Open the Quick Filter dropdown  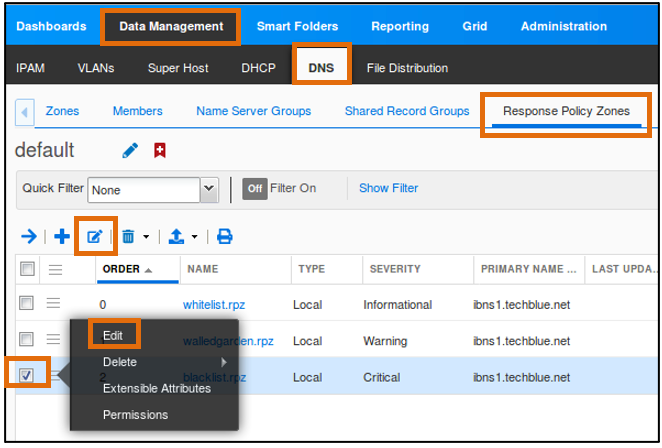click(209, 189)
